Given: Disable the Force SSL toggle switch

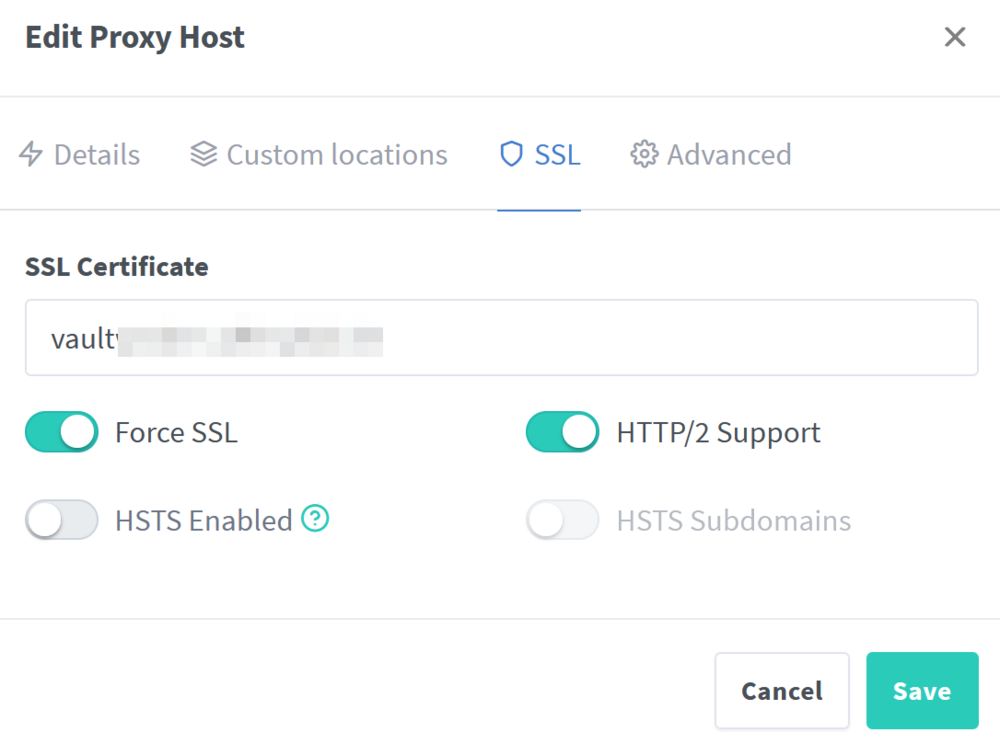Looking at the screenshot, I should click(62, 432).
